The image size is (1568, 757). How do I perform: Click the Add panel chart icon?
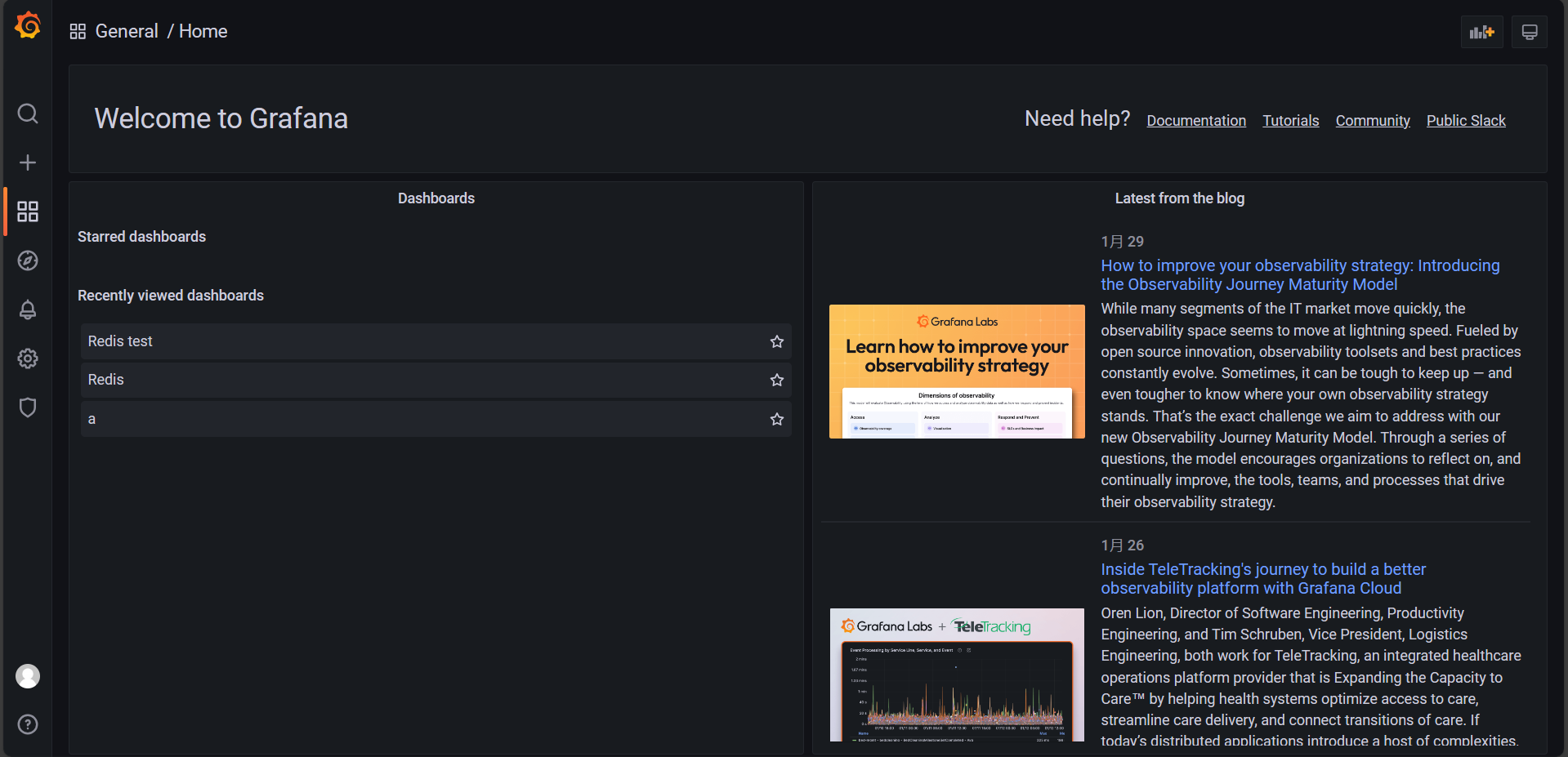(1481, 32)
